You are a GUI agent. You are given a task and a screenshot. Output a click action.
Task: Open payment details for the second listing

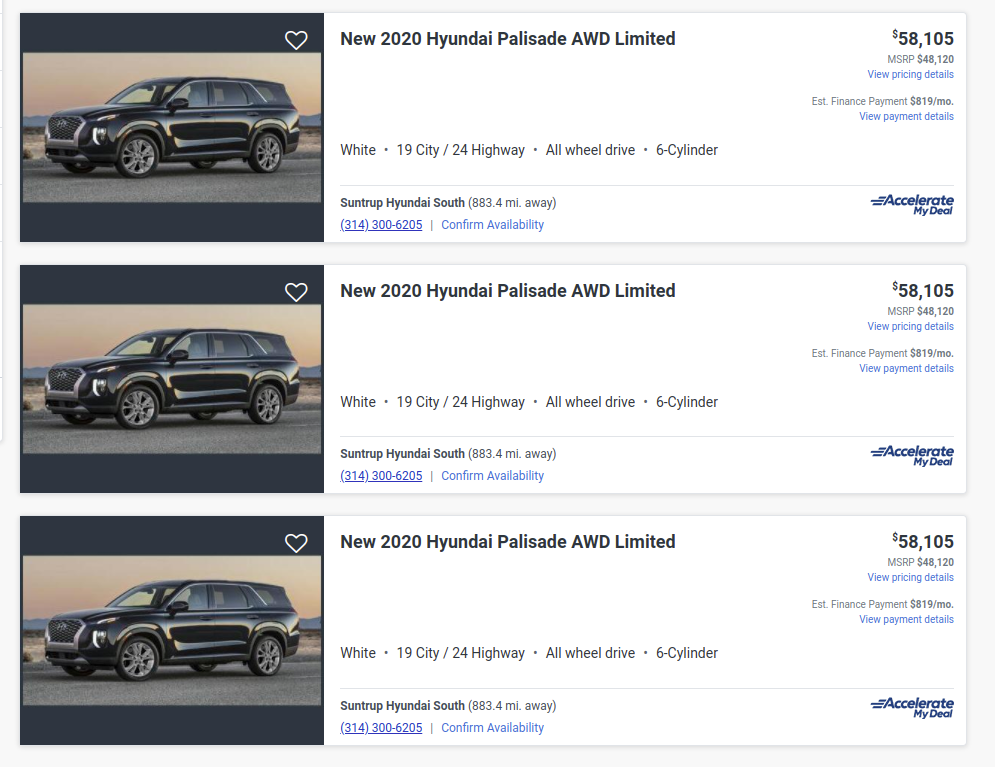point(906,369)
